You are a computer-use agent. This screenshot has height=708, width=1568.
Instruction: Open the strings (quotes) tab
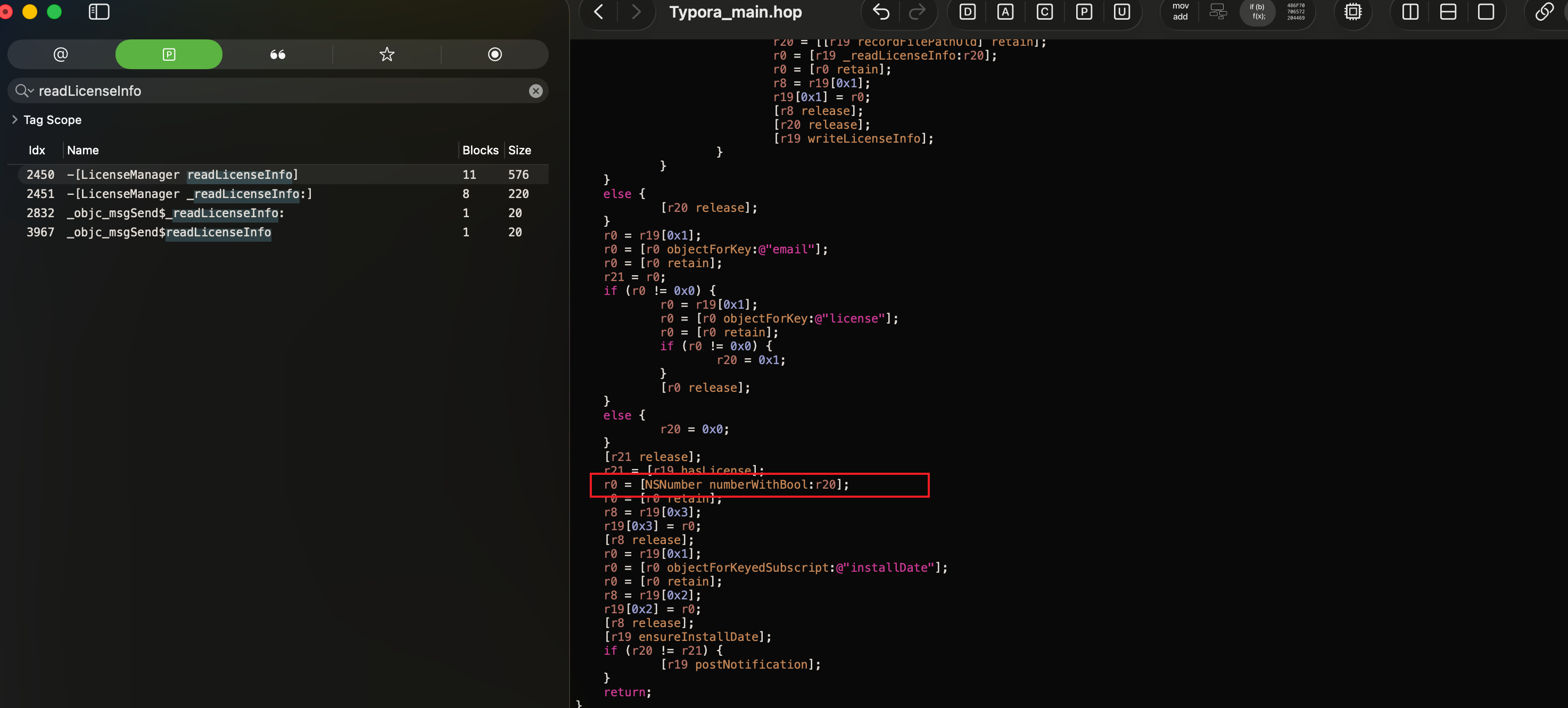(x=277, y=54)
